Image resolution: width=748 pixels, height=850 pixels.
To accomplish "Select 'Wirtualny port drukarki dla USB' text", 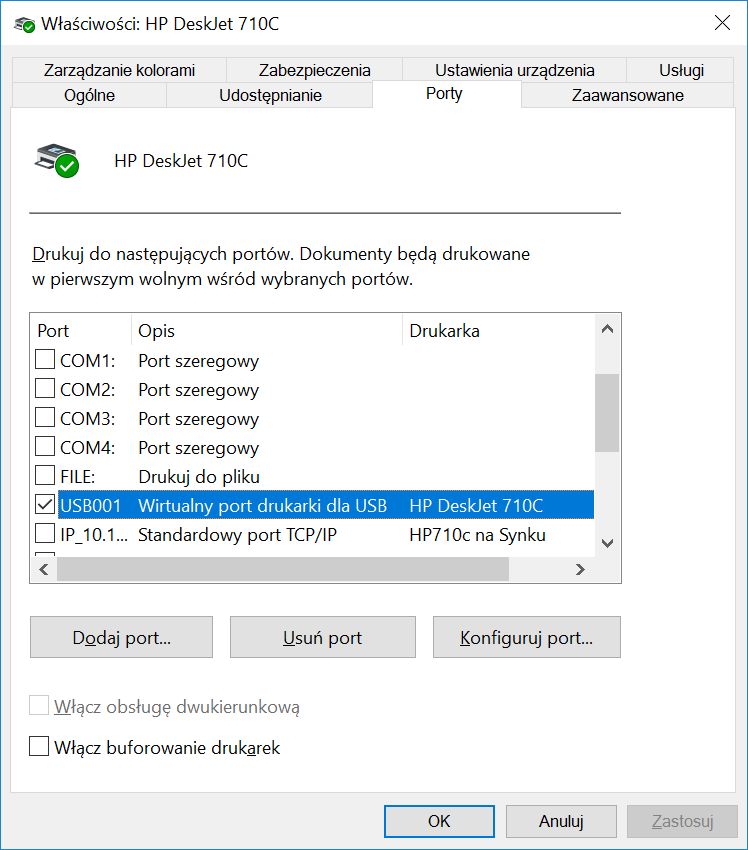I will click(x=262, y=505).
